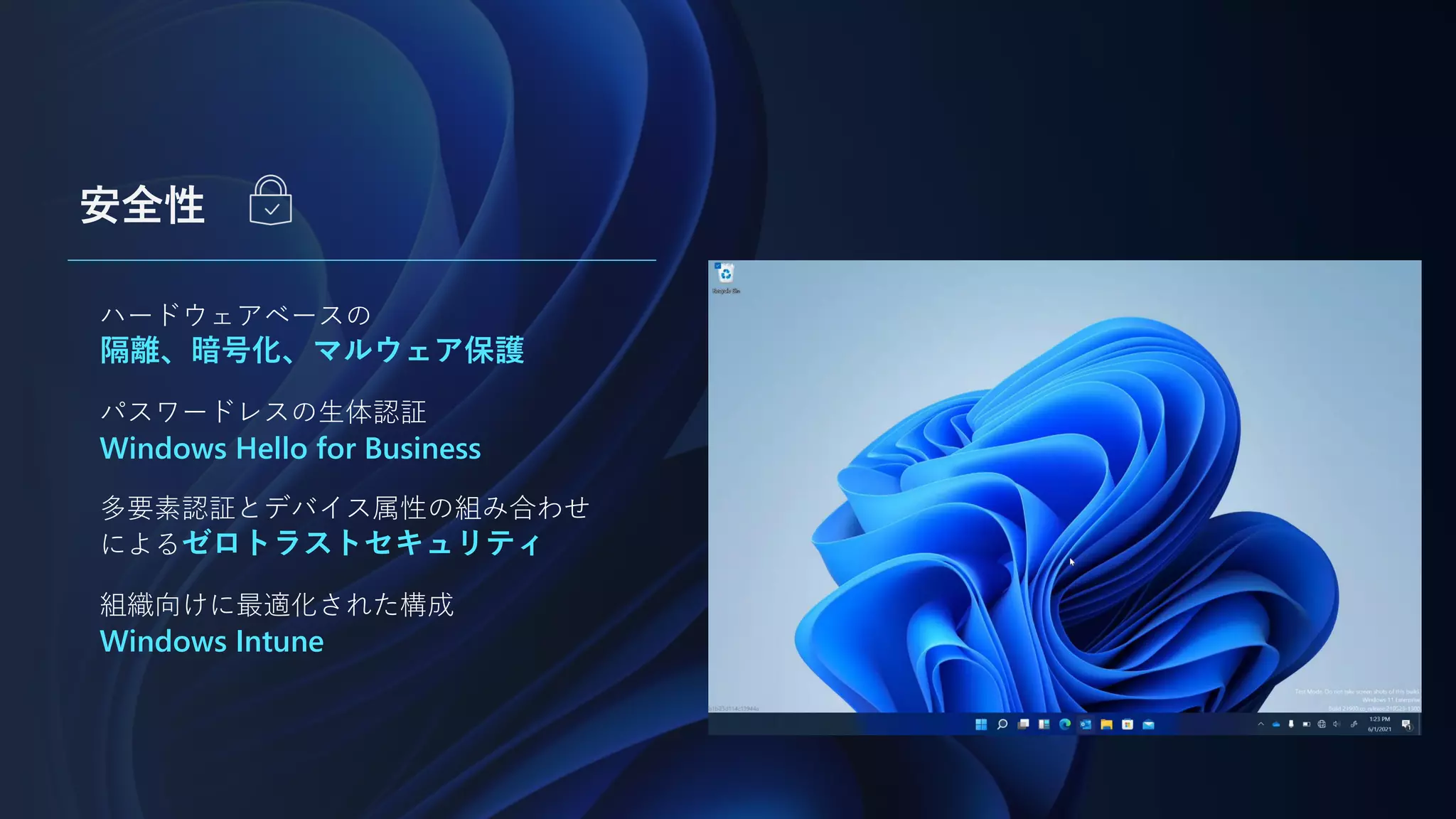Click 'ハードウェアベースの' line
This screenshot has height=819, width=1456.
pos(235,315)
